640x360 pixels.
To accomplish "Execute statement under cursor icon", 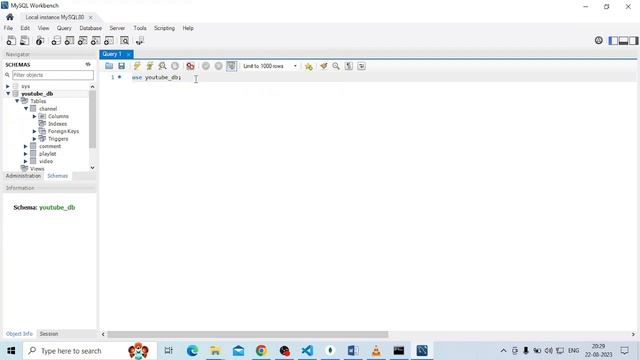I will click(150, 66).
